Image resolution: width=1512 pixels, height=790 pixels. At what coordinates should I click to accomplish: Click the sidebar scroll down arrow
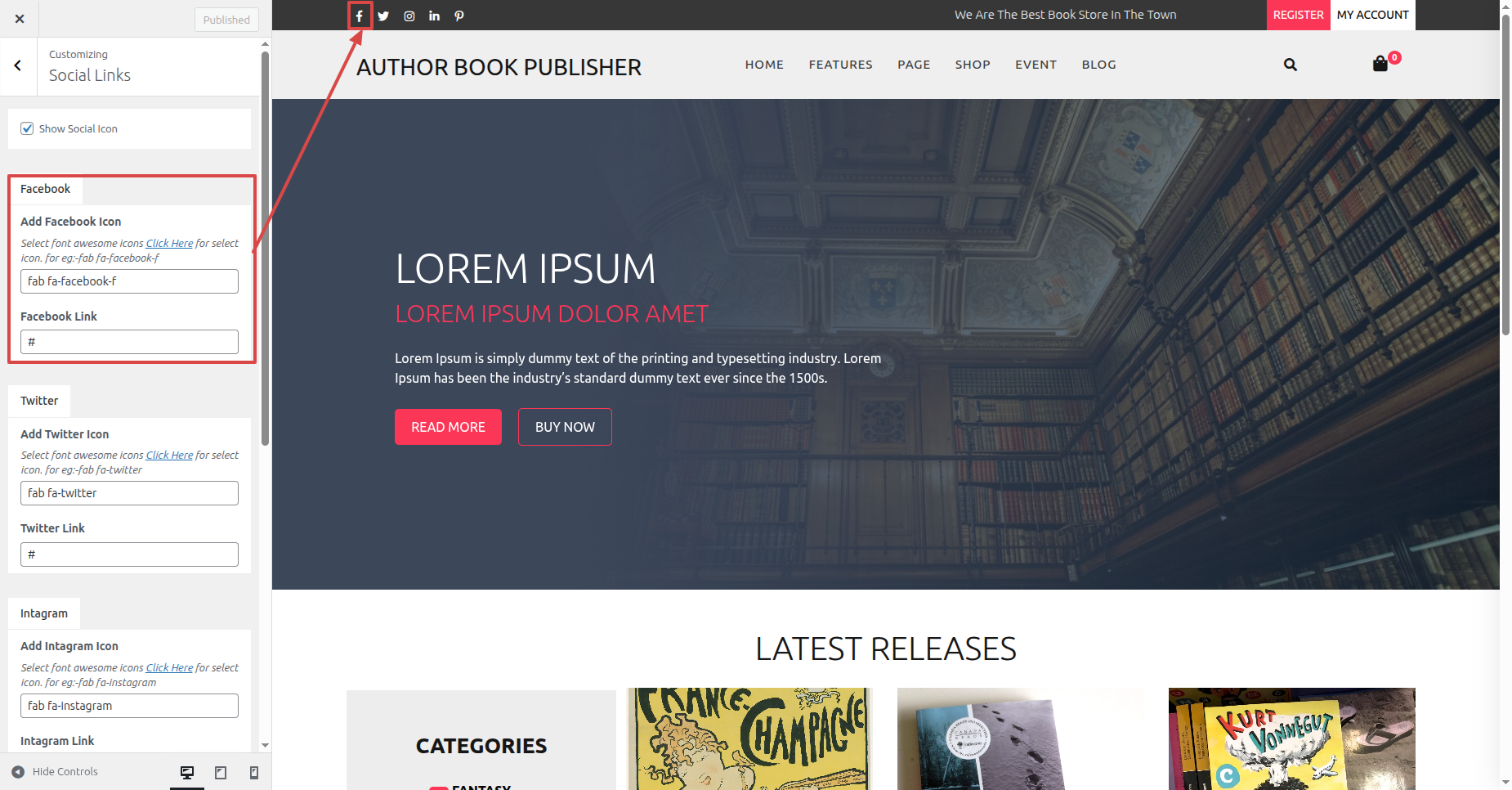265,745
